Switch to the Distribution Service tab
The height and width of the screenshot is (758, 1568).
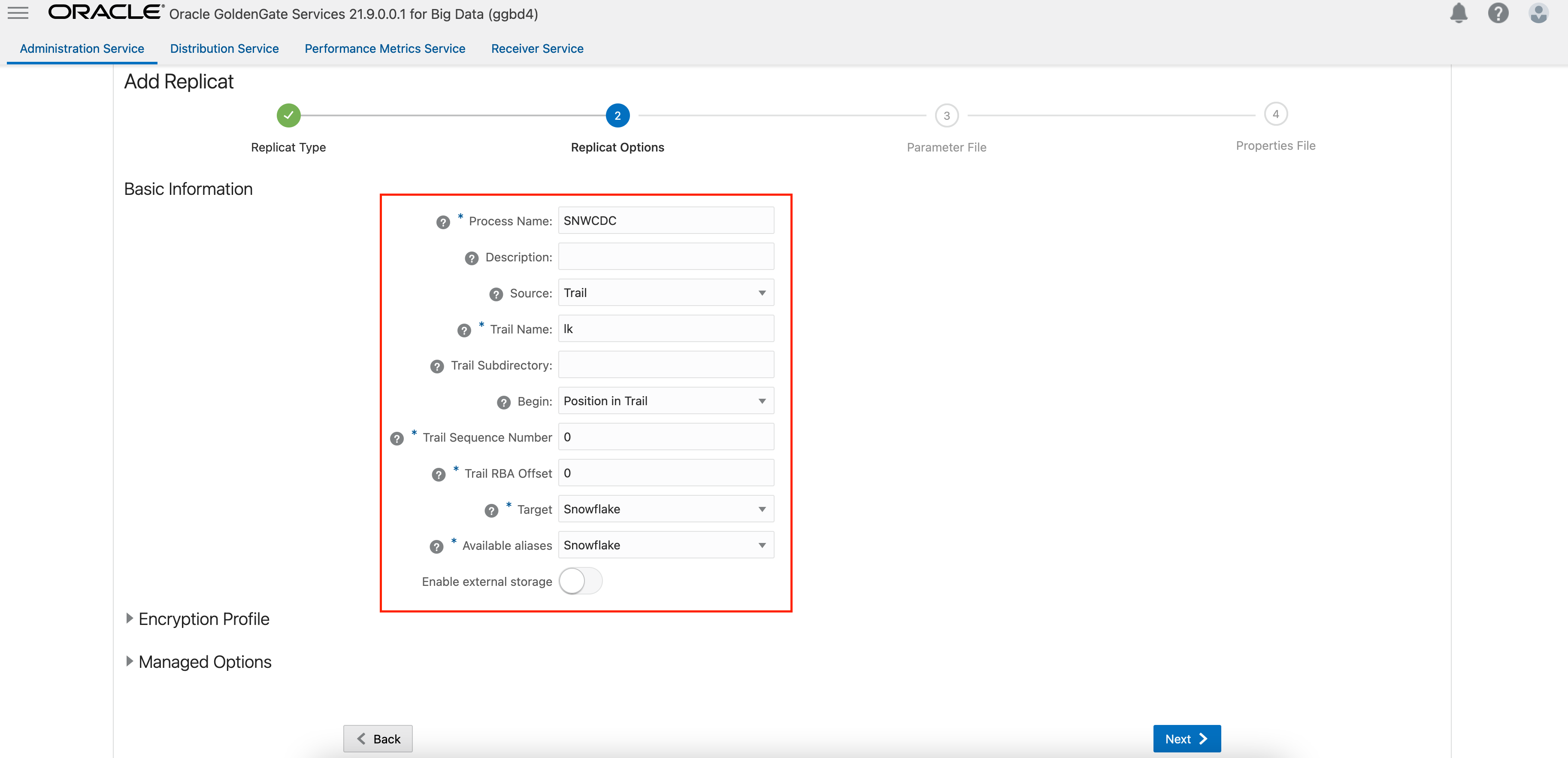point(224,48)
